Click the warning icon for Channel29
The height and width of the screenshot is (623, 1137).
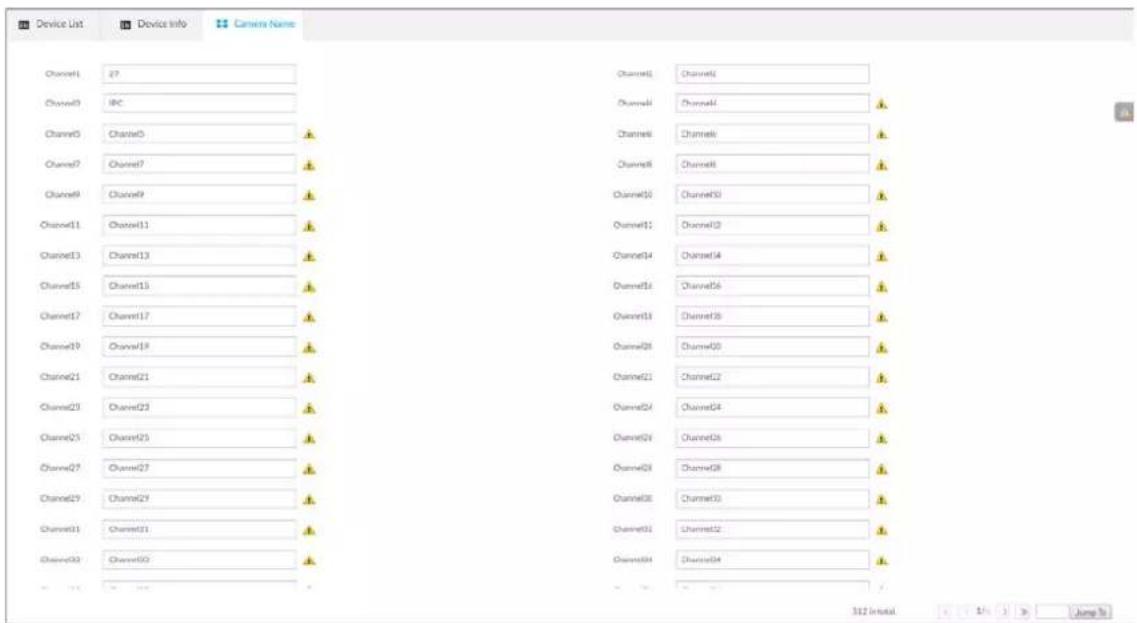click(x=310, y=500)
